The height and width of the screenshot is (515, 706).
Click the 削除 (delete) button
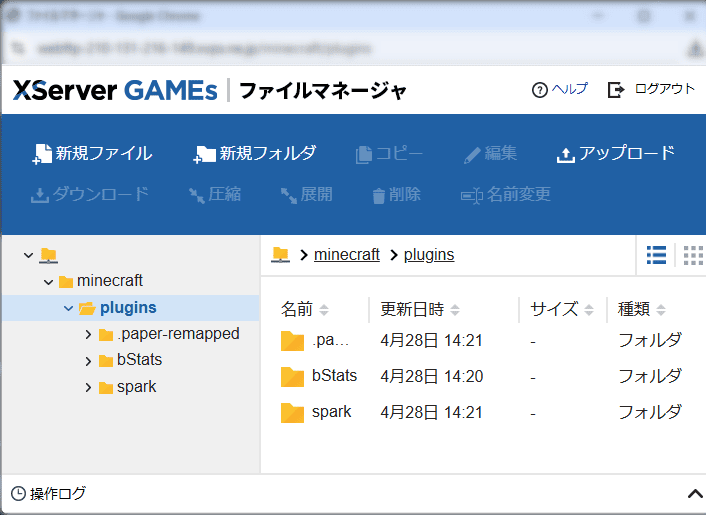[x=397, y=194]
